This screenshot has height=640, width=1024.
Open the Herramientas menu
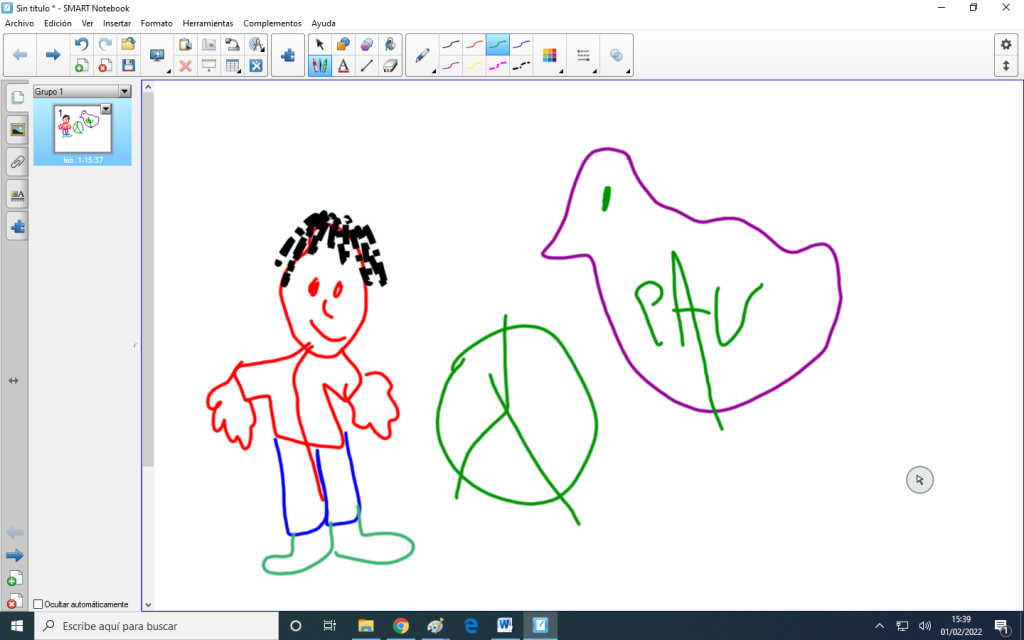click(x=207, y=23)
